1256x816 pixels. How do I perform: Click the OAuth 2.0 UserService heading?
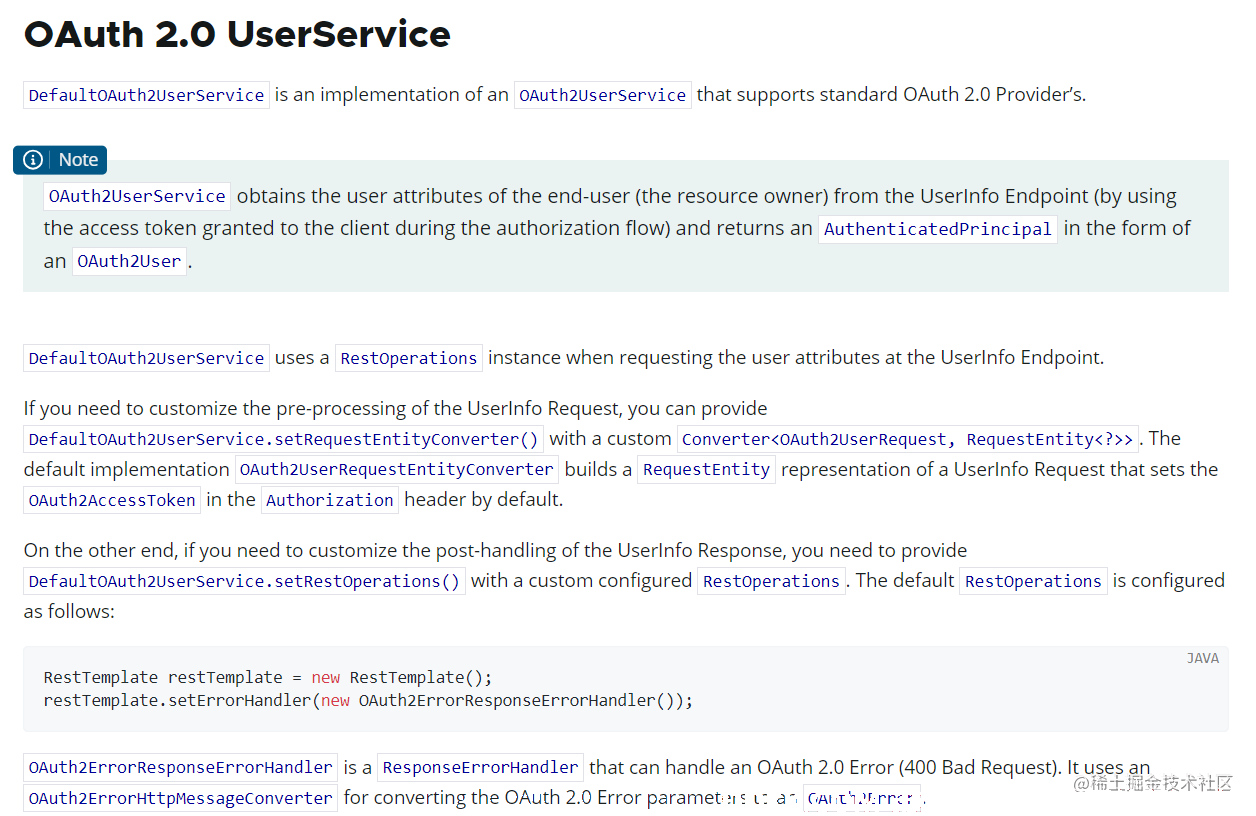click(237, 34)
